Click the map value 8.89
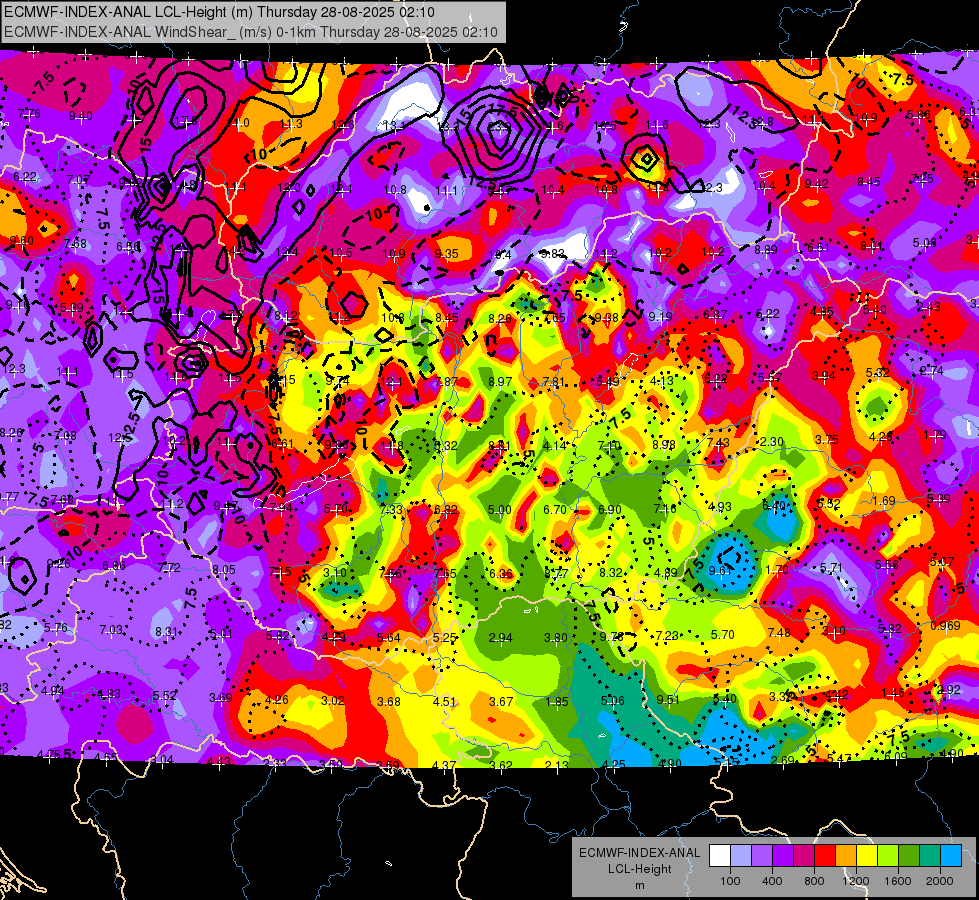Viewport: 979px width, 900px height. [766, 249]
